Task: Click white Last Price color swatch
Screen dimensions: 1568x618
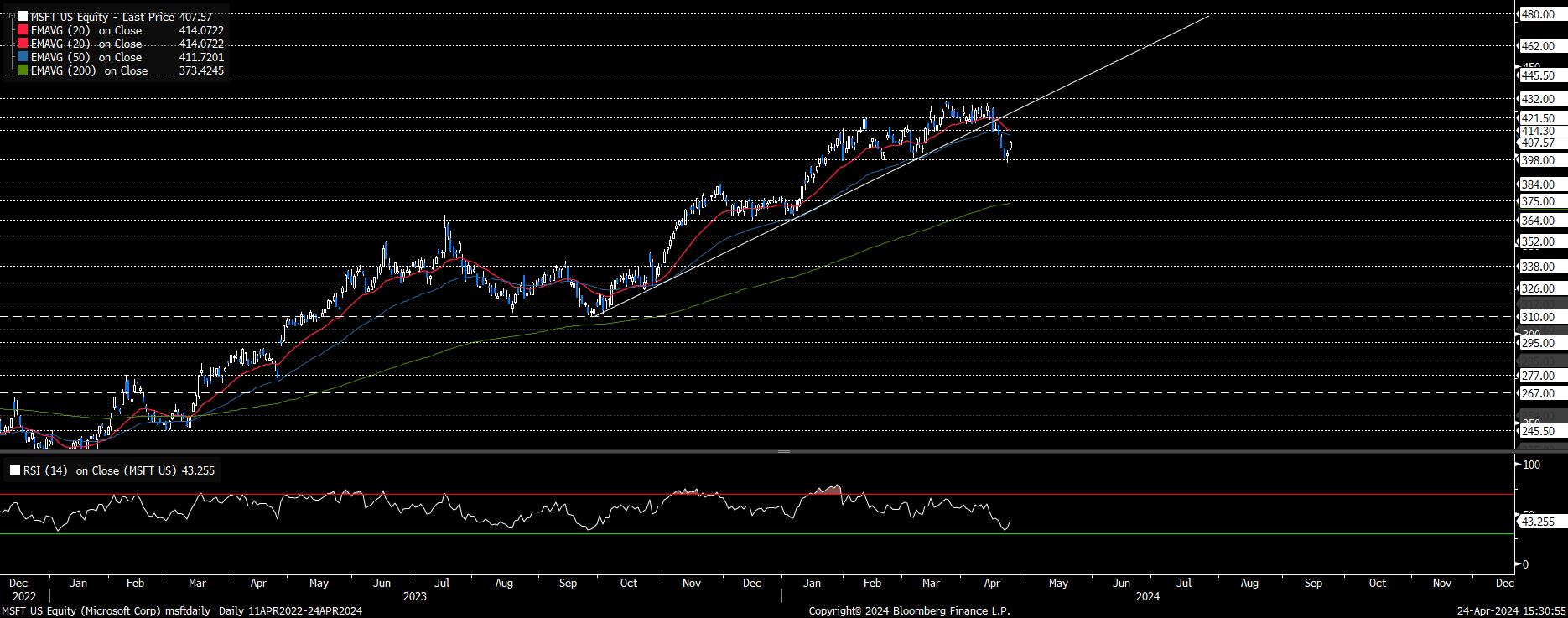Action: click(22, 17)
